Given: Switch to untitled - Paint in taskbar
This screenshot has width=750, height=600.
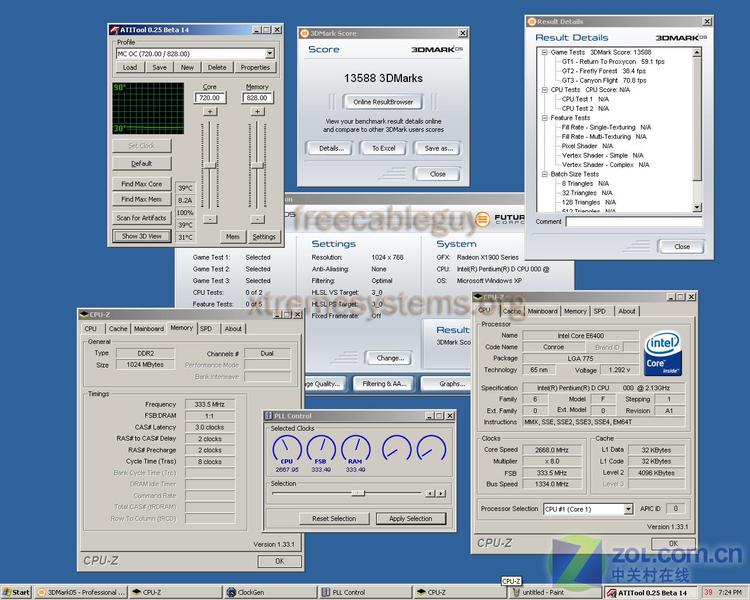Looking at the screenshot, I should (555, 592).
